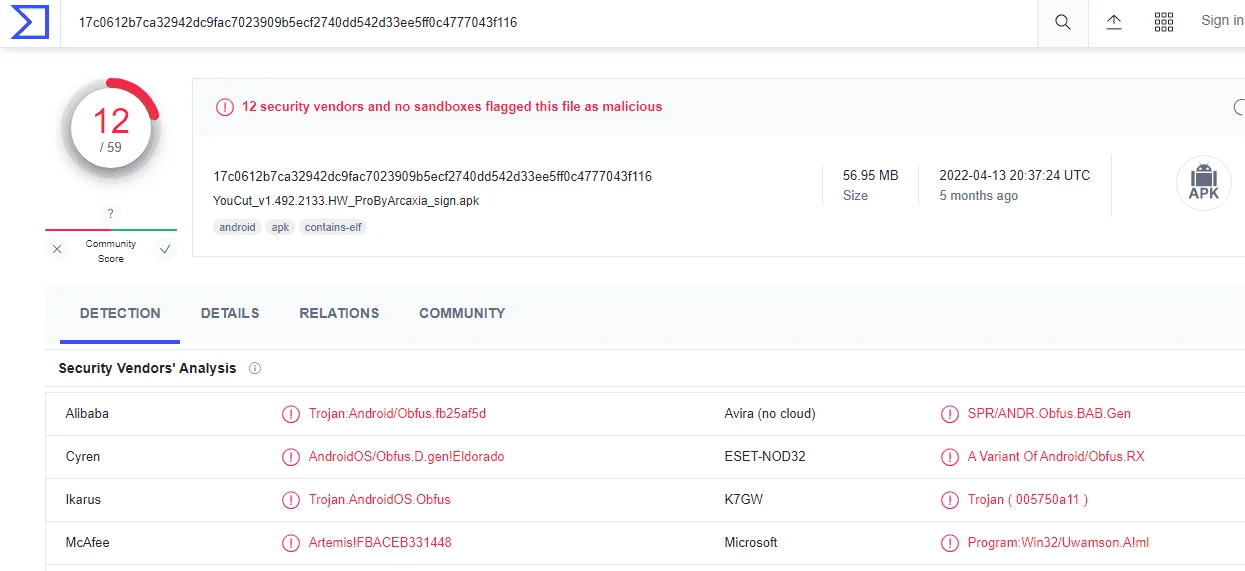The image size is (1245, 571).
Task: Vote down using community X icon
Action: tap(57, 250)
